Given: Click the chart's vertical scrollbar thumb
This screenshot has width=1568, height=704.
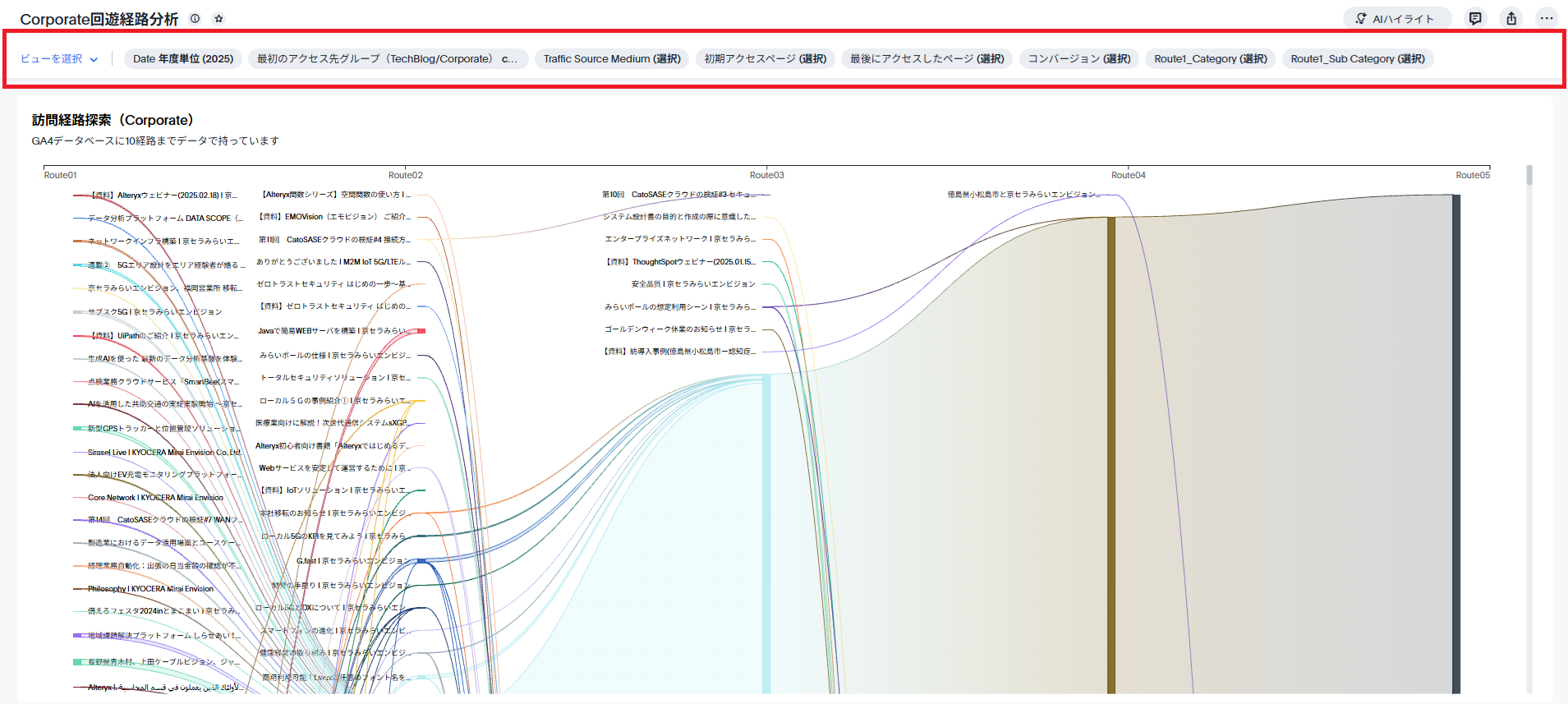Looking at the screenshot, I should 1529,175.
